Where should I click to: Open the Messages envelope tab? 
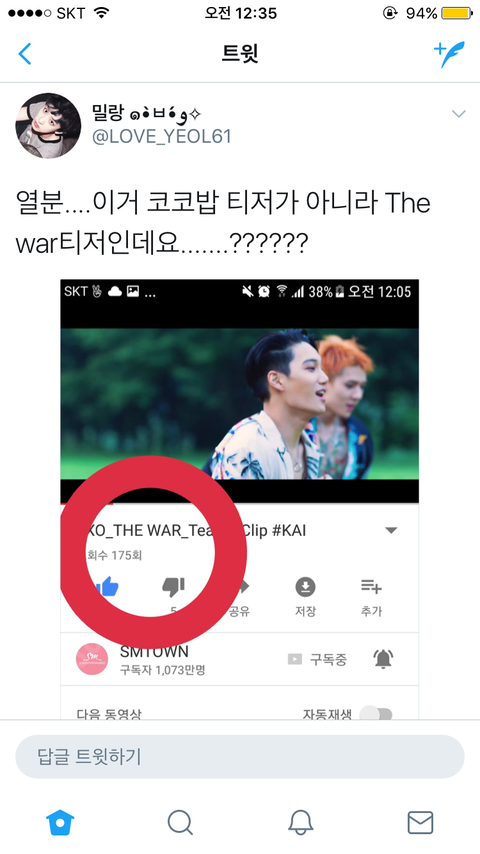click(420, 822)
